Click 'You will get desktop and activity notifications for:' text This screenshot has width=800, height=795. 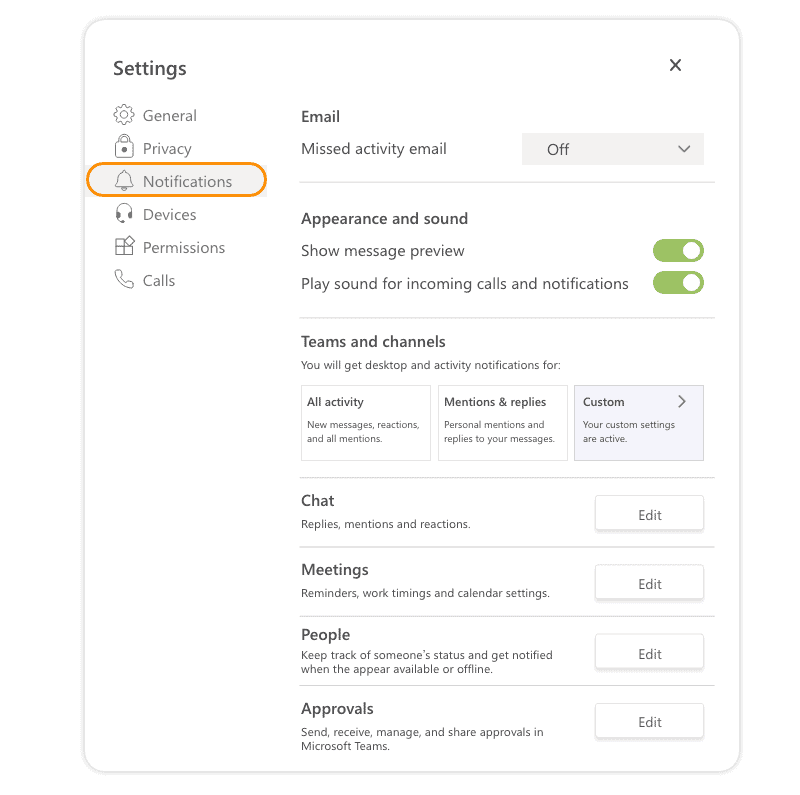[431, 365]
